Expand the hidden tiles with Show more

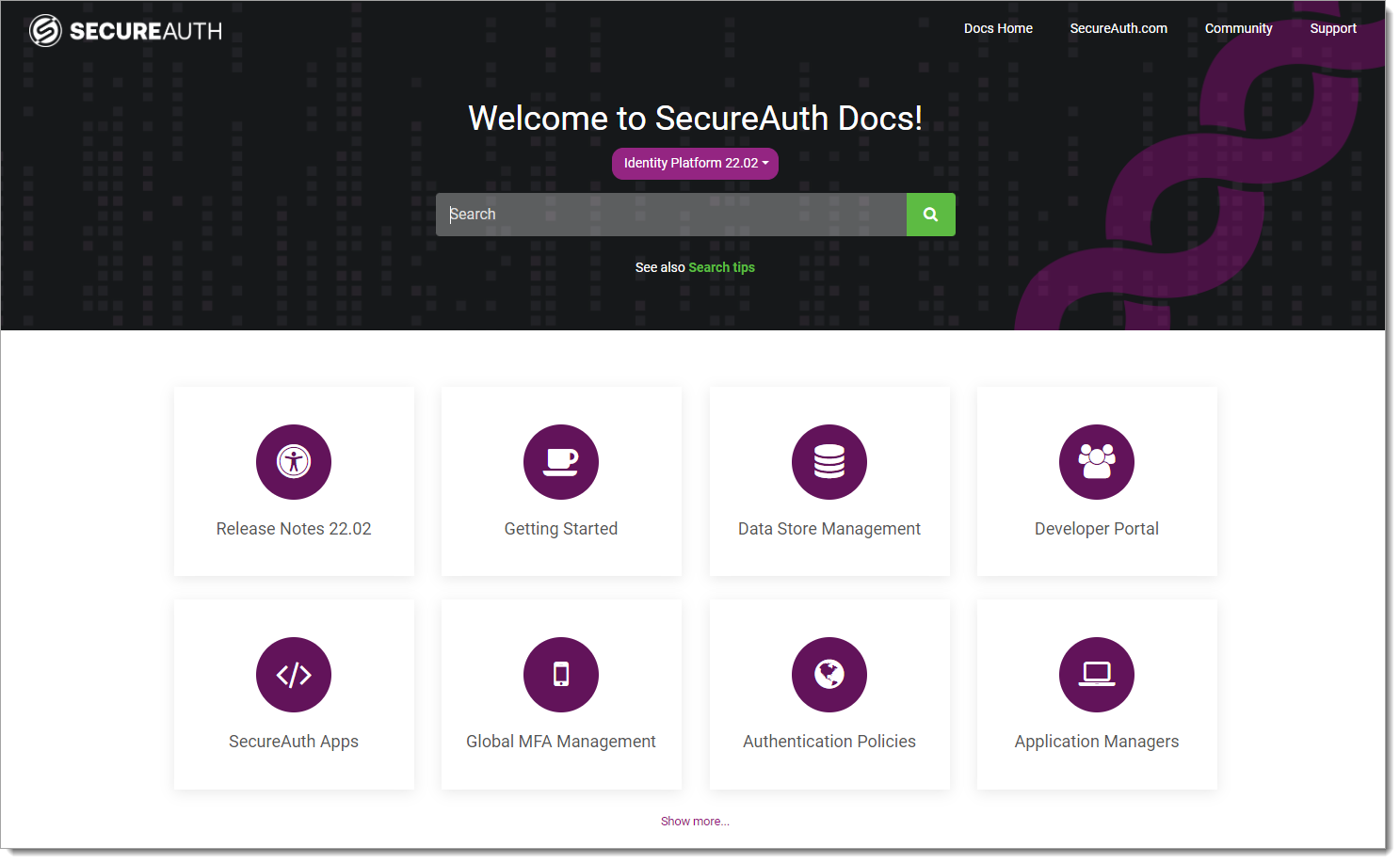[x=695, y=821]
